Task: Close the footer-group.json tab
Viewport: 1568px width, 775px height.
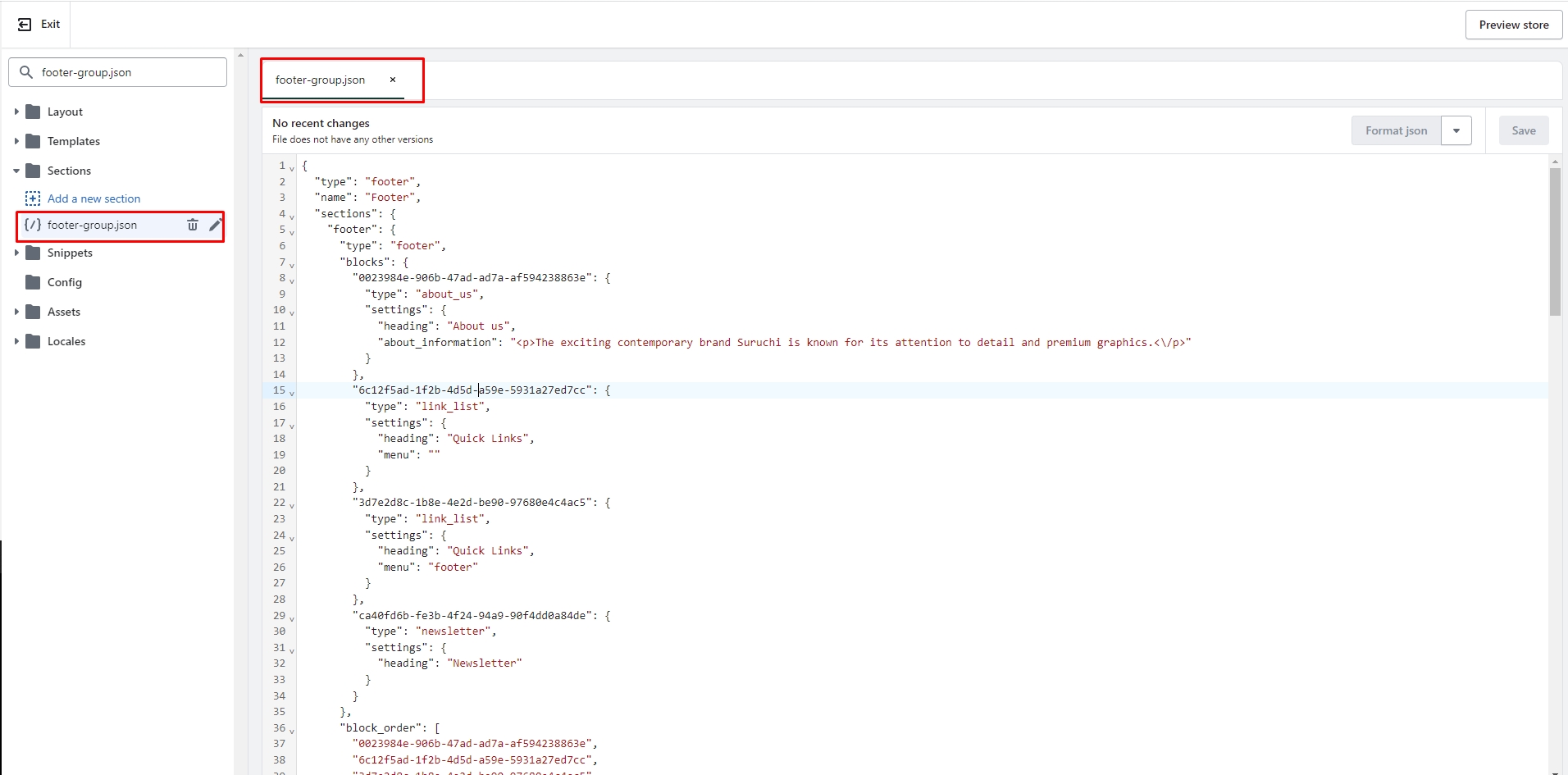Action: 393,80
